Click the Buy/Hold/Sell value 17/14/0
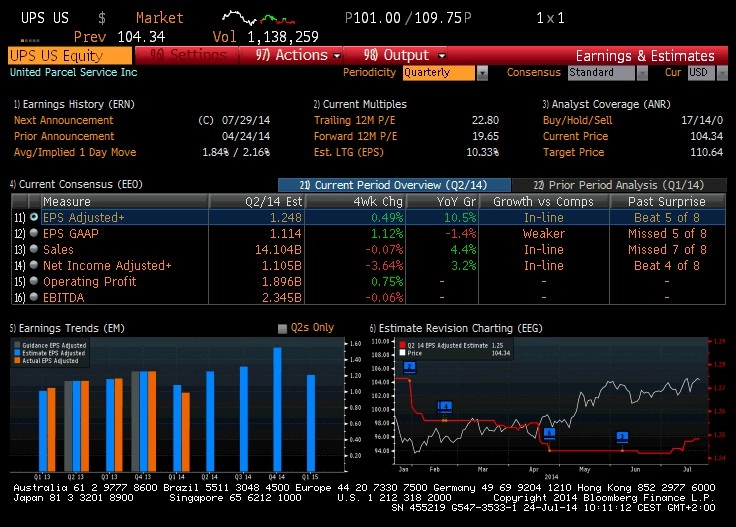736x527 pixels. pyautogui.click(x=702, y=120)
